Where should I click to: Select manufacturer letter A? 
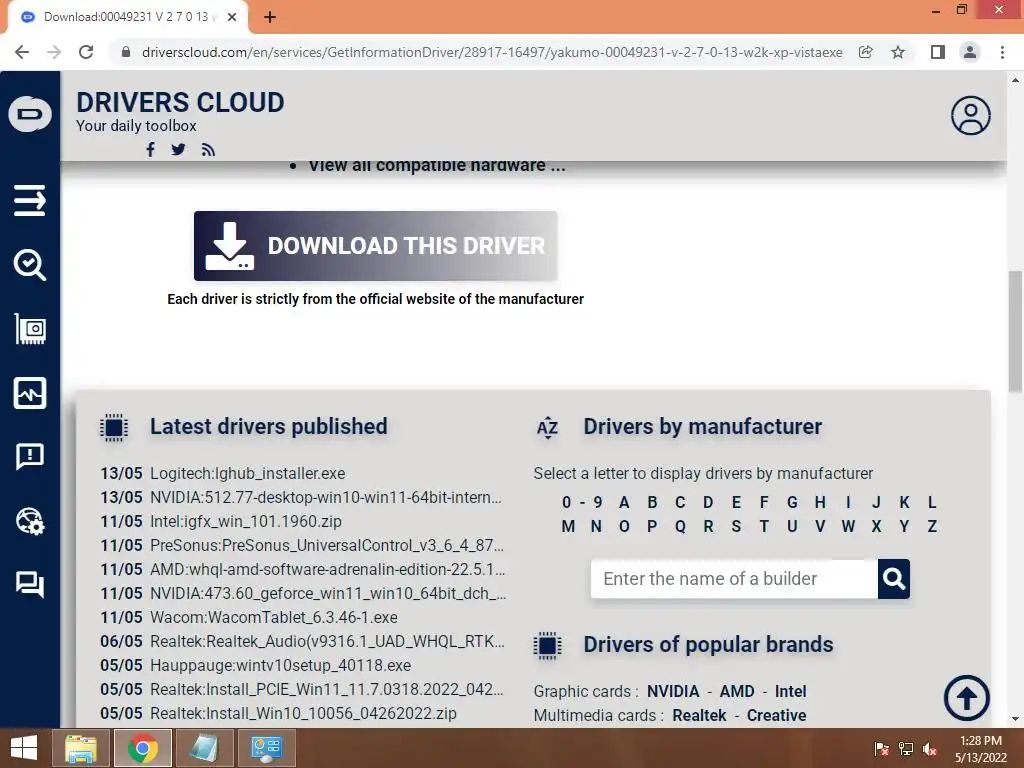click(x=624, y=502)
